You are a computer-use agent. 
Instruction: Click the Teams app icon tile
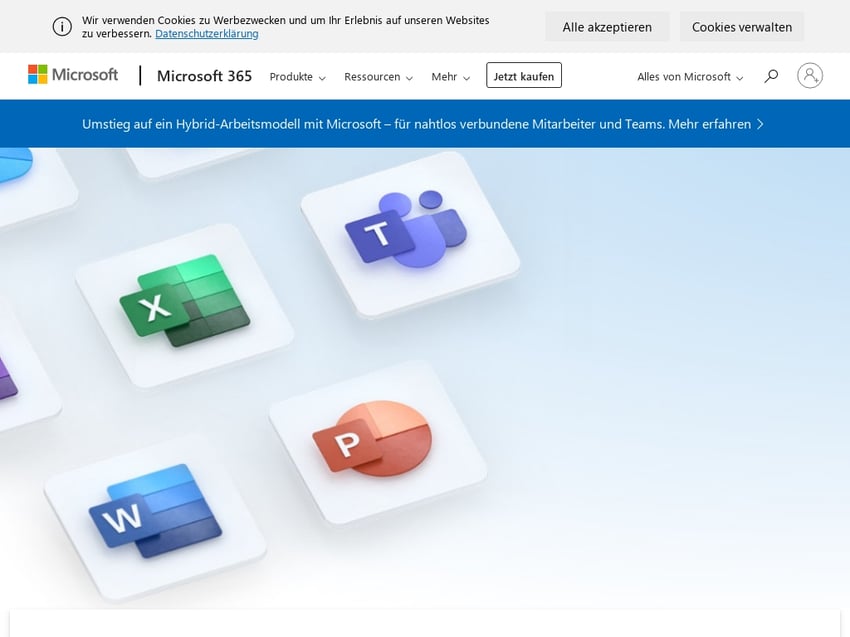click(408, 231)
